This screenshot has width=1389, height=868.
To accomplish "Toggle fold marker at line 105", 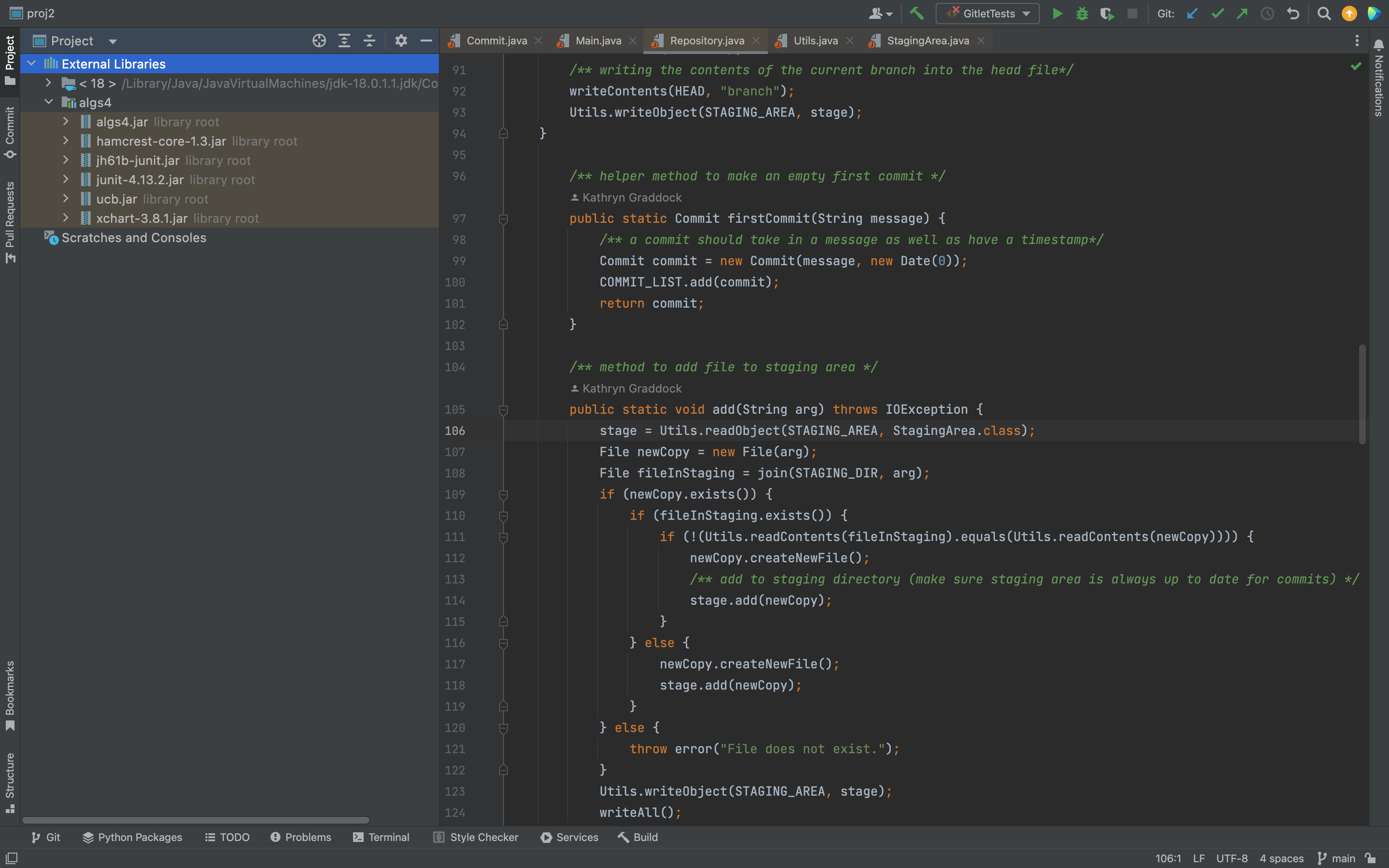I will point(504,410).
